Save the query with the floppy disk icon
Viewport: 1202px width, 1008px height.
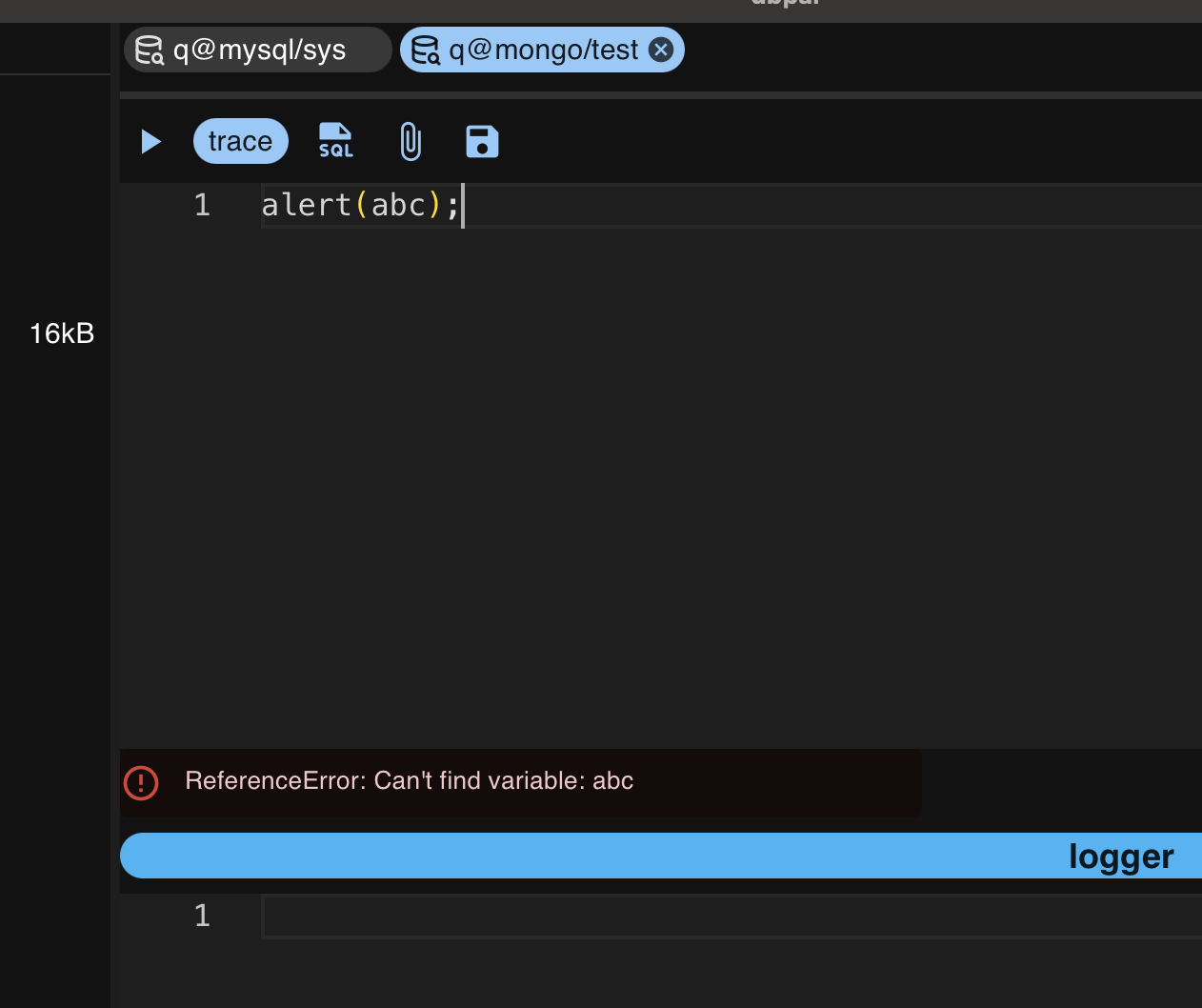coord(482,142)
